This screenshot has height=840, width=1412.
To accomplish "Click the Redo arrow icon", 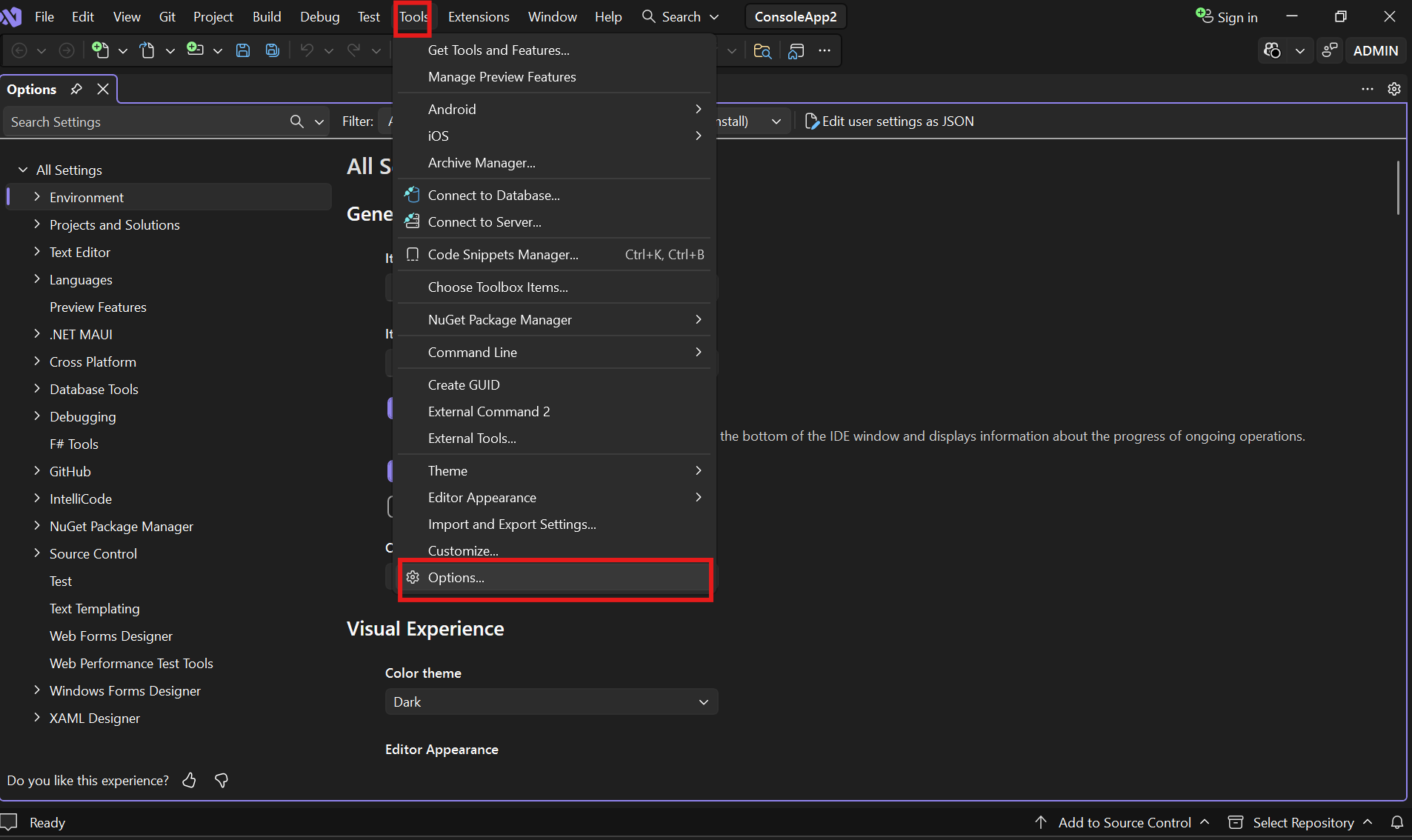I will 354,50.
